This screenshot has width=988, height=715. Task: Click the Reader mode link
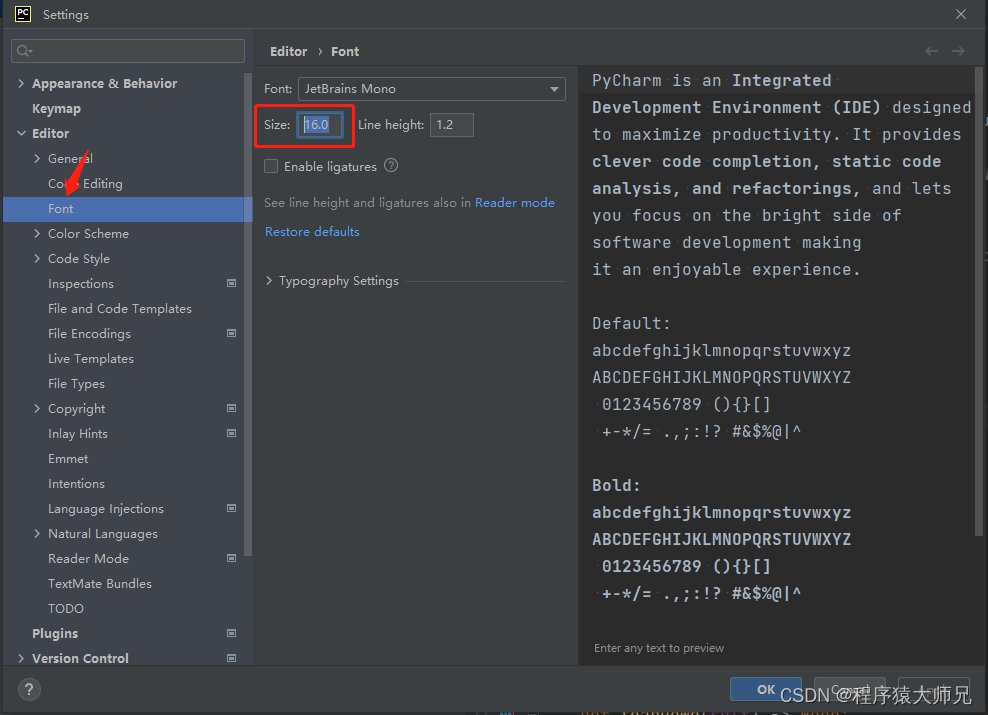tap(514, 203)
